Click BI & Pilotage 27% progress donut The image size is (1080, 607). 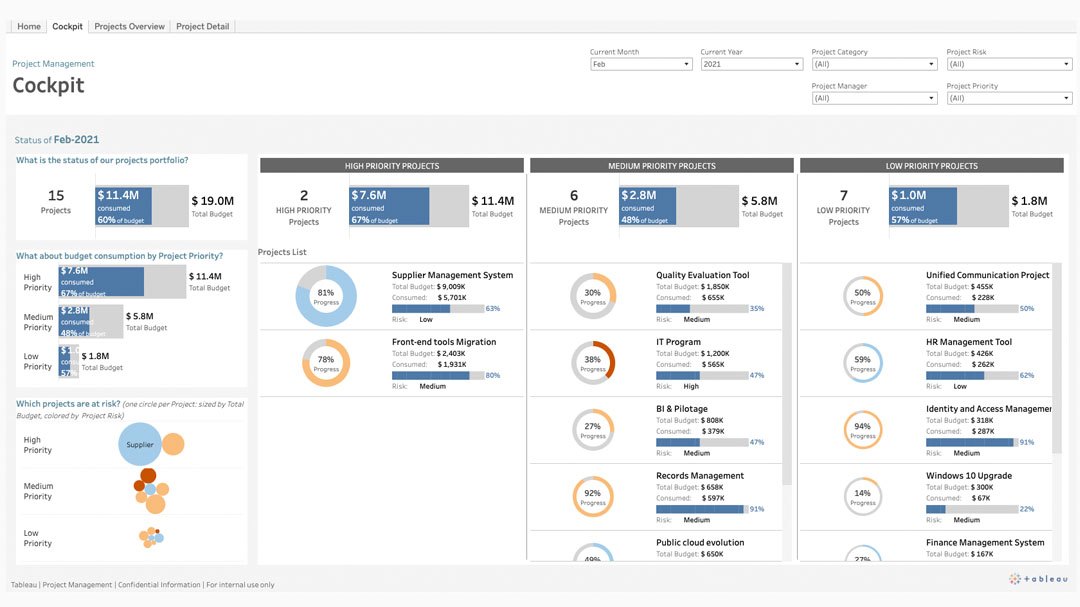point(592,429)
